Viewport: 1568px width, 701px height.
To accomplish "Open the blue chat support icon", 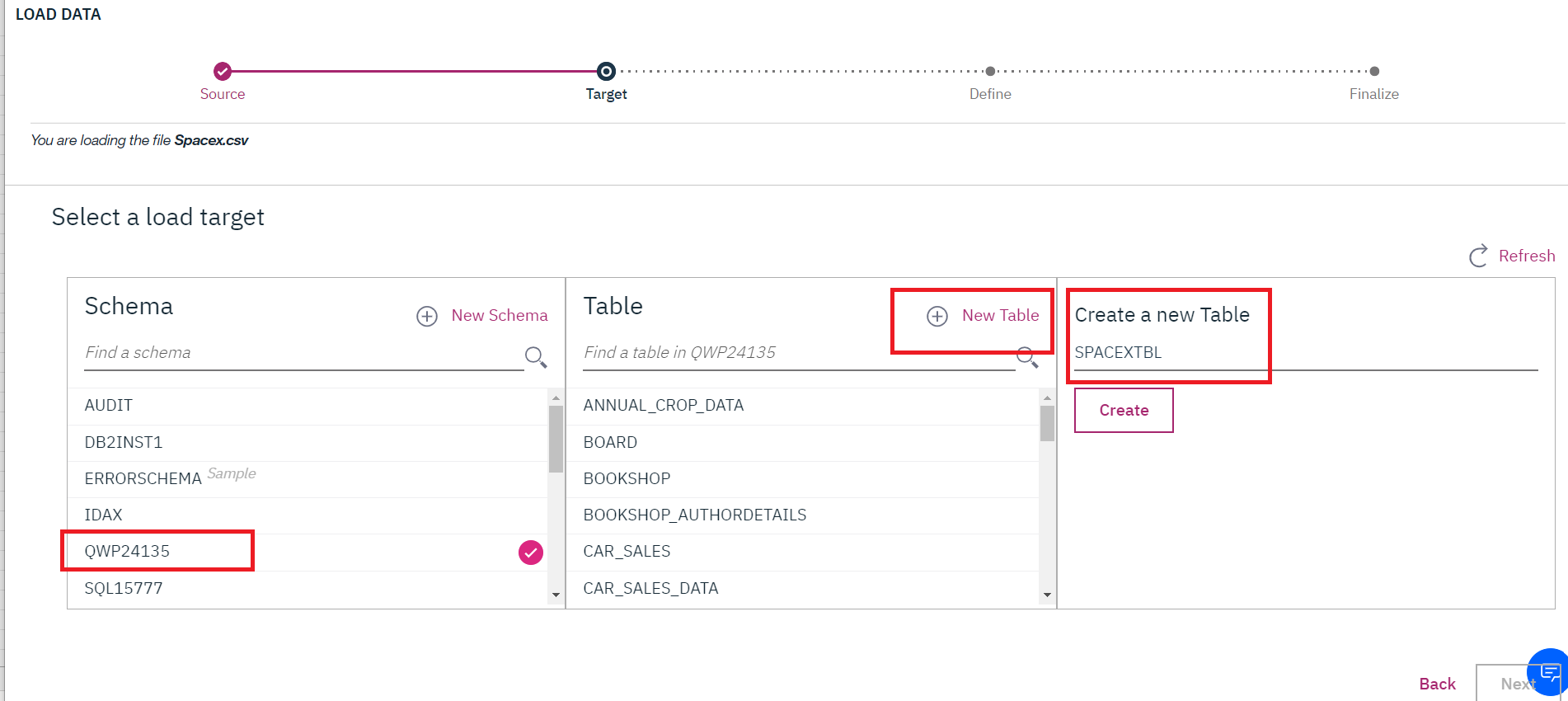I will pyautogui.click(x=1549, y=673).
